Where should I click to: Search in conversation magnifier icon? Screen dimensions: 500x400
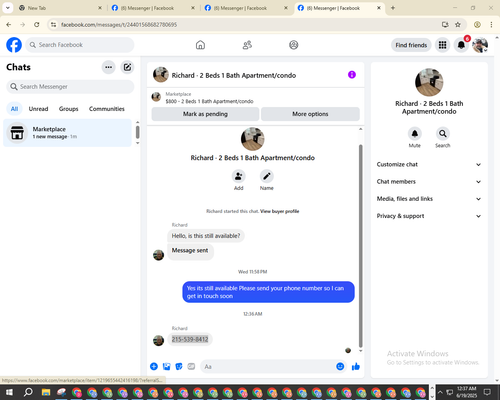click(x=443, y=134)
